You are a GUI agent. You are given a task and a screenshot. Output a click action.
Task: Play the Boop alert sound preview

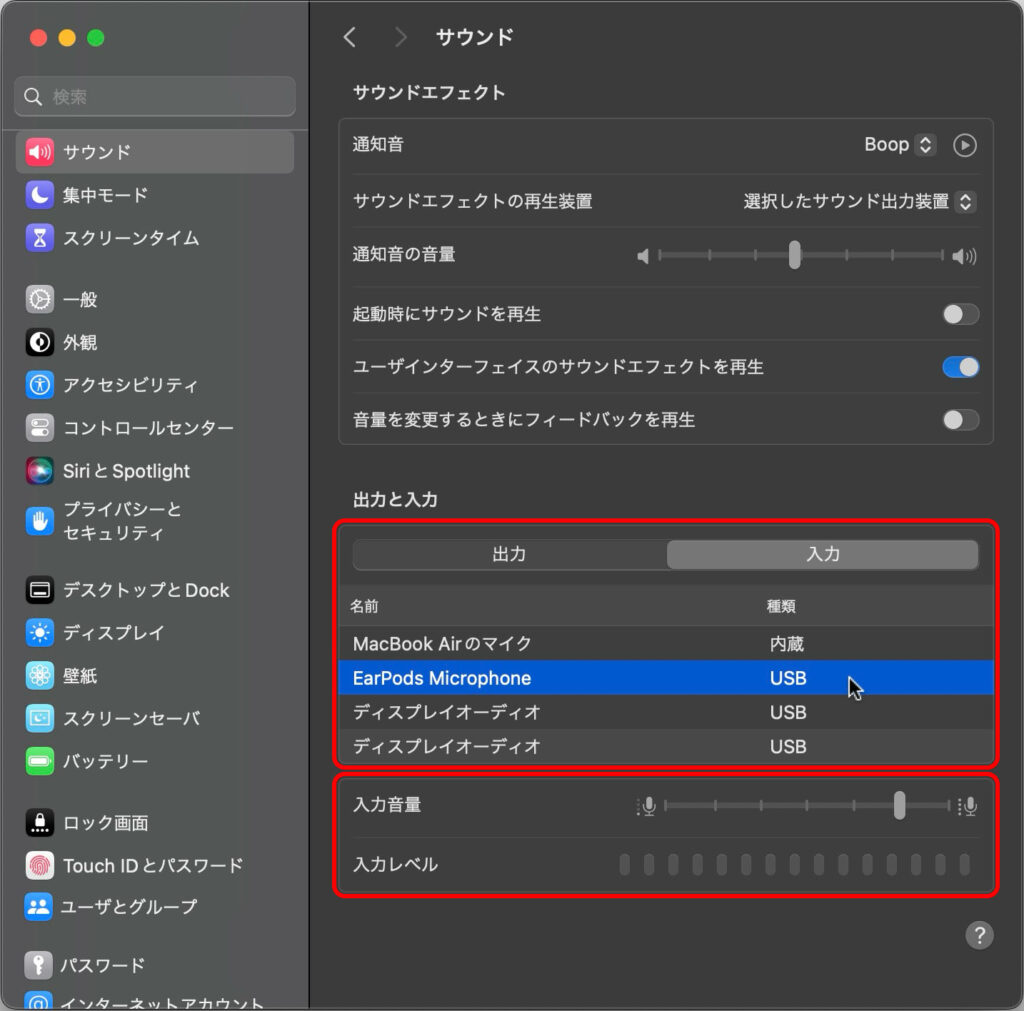click(965, 145)
